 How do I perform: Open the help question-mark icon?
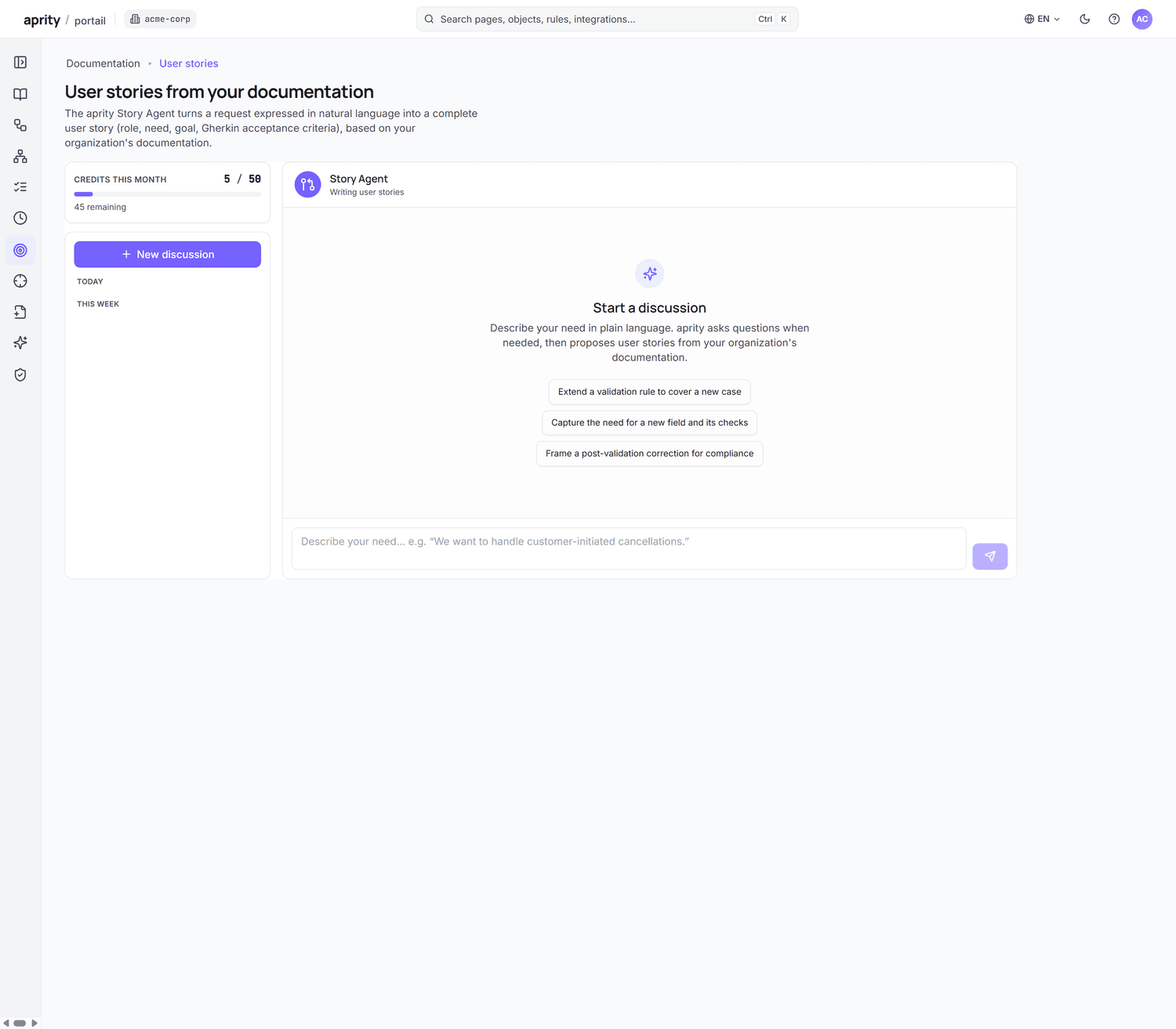click(x=1114, y=19)
